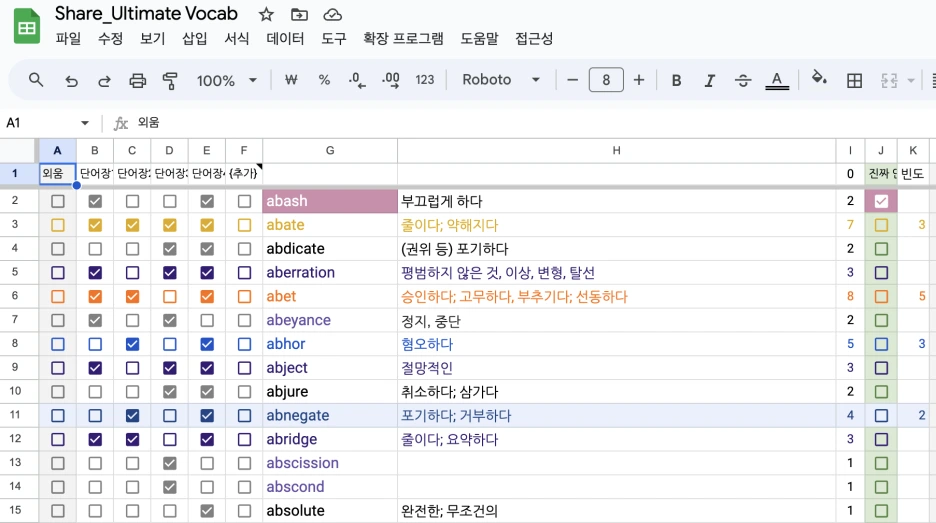Star the Share_Ultimate Vocab document
Viewport: 936px width, 523px height.
pos(266,14)
